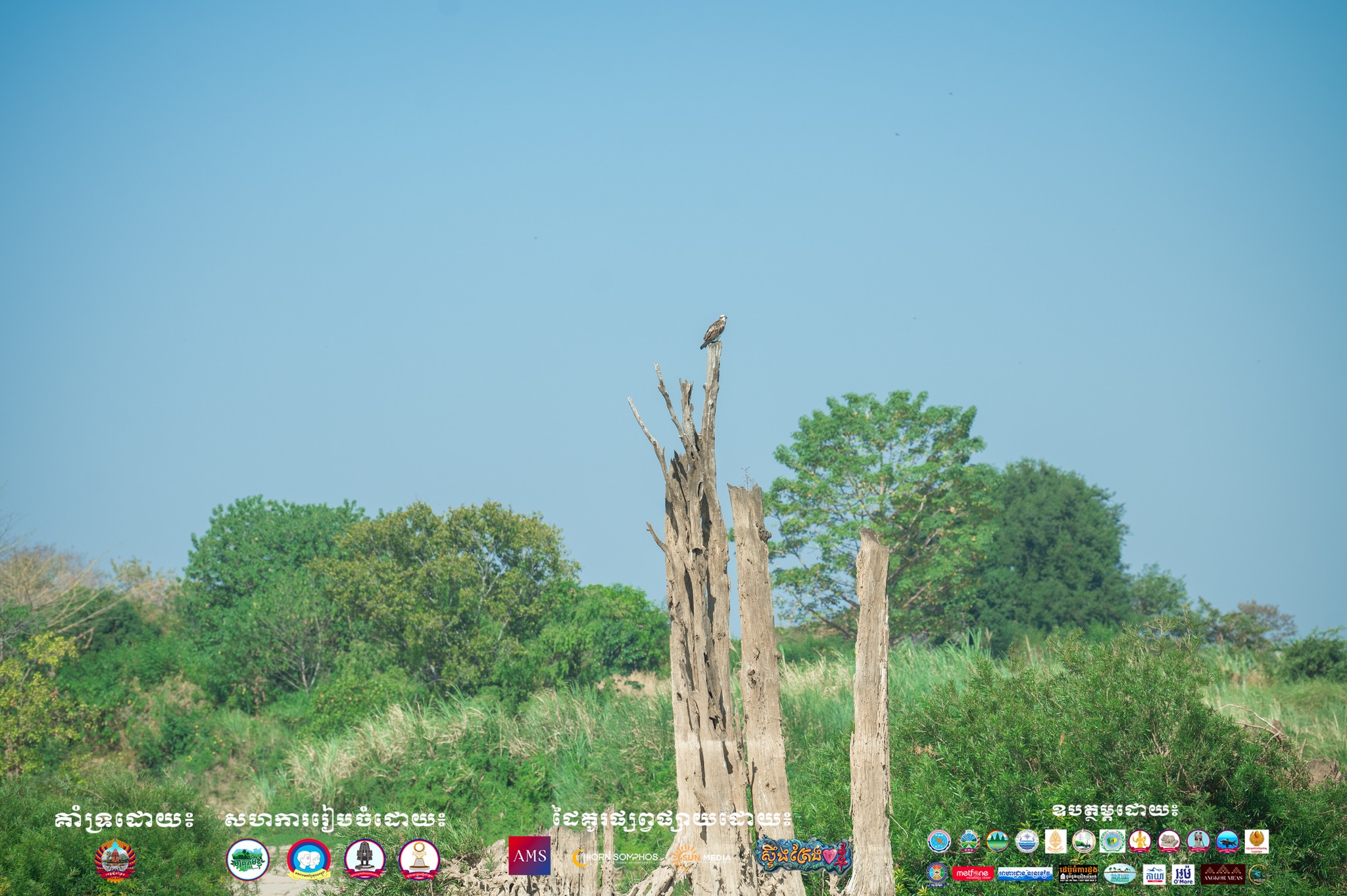Click the AMS logo
Screen dimensions: 1347x896
(x=529, y=855)
